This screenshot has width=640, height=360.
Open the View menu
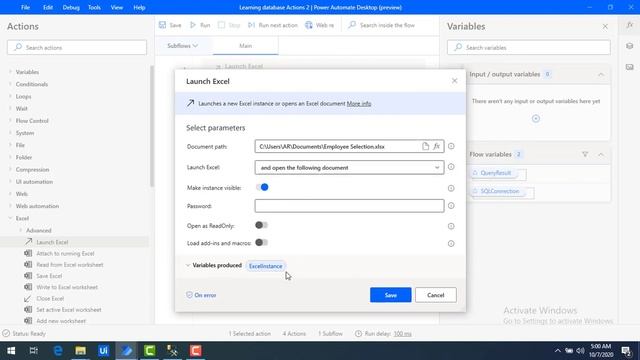pos(117,7)
